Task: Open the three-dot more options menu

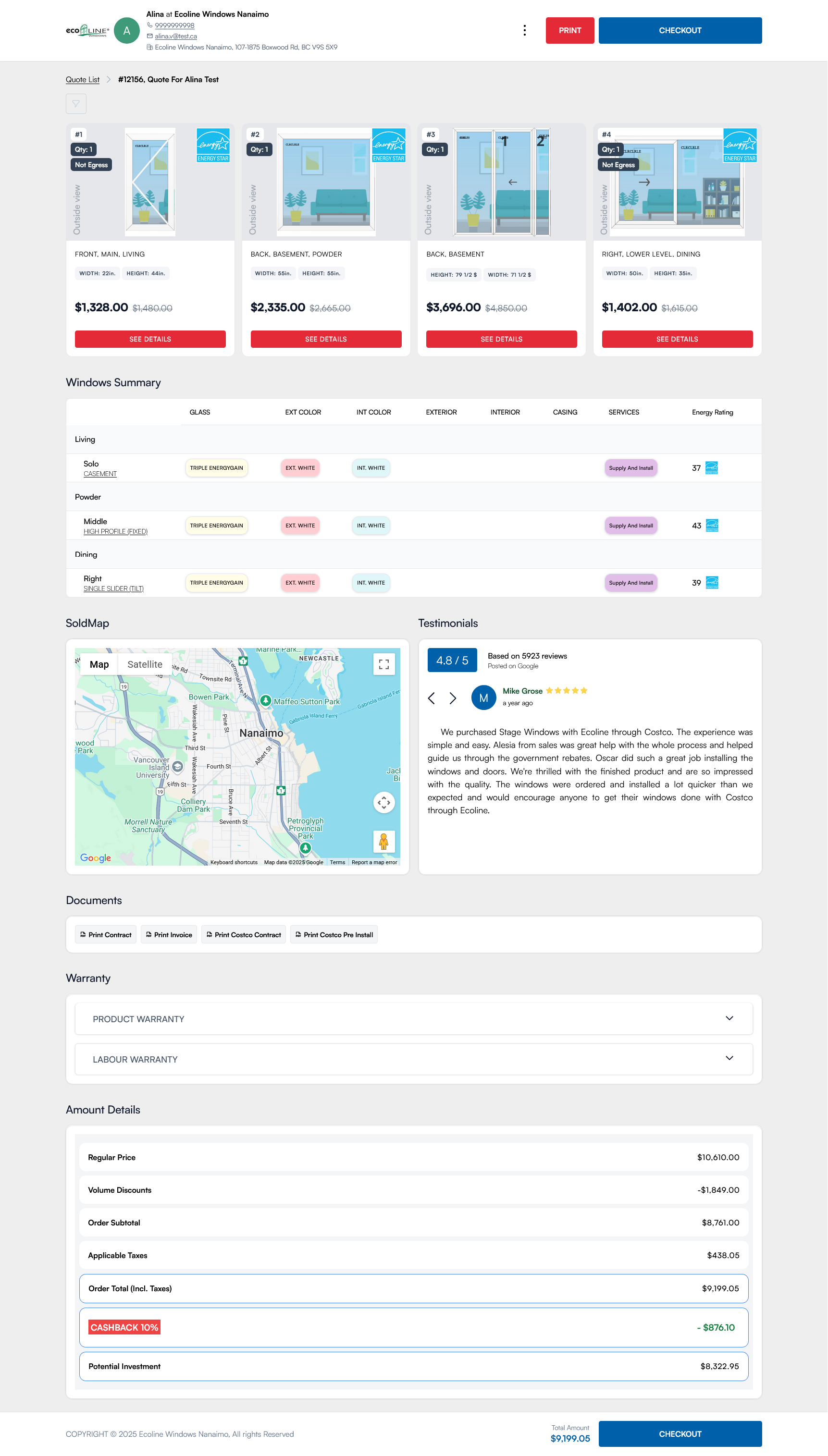Action: click(524, 31)
